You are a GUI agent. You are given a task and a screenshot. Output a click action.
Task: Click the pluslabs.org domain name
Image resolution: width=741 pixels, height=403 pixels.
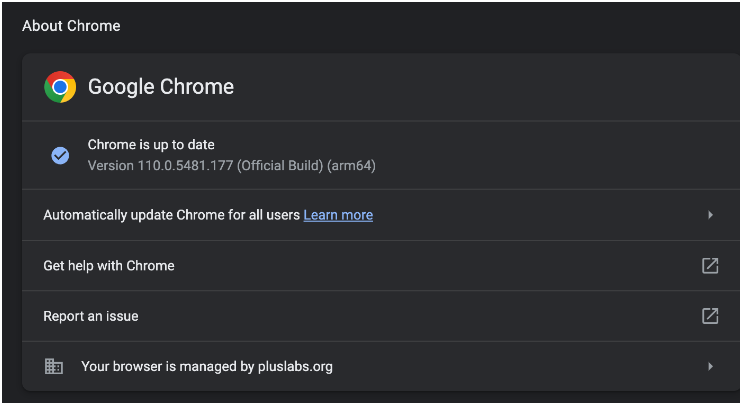coord(295,367)
